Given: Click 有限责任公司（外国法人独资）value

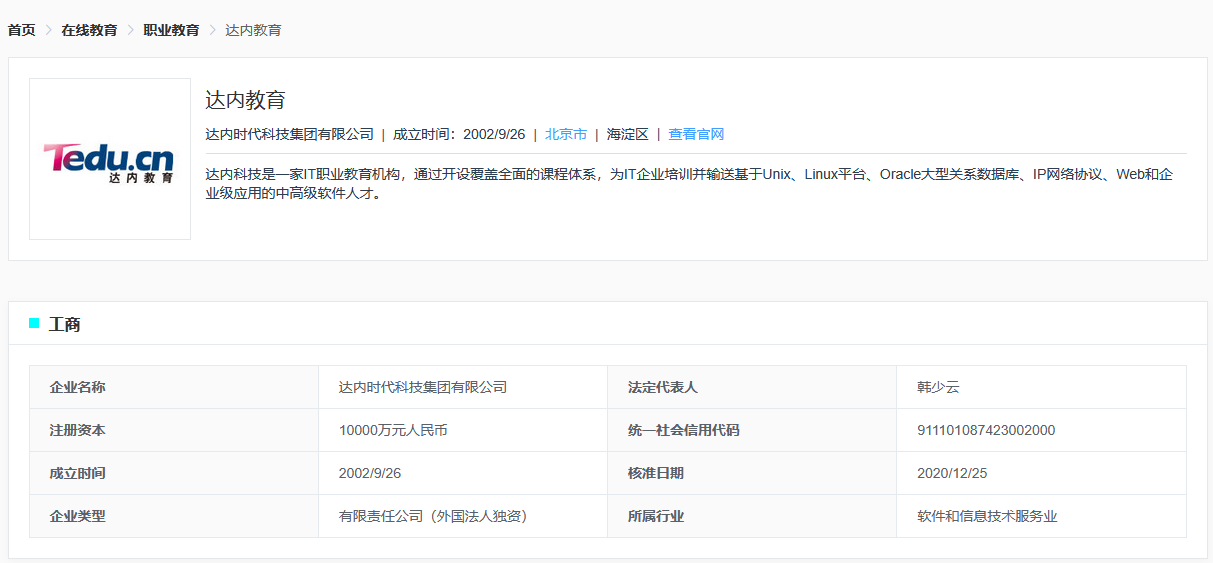Looking at the screenshot, I should point(433,516).
